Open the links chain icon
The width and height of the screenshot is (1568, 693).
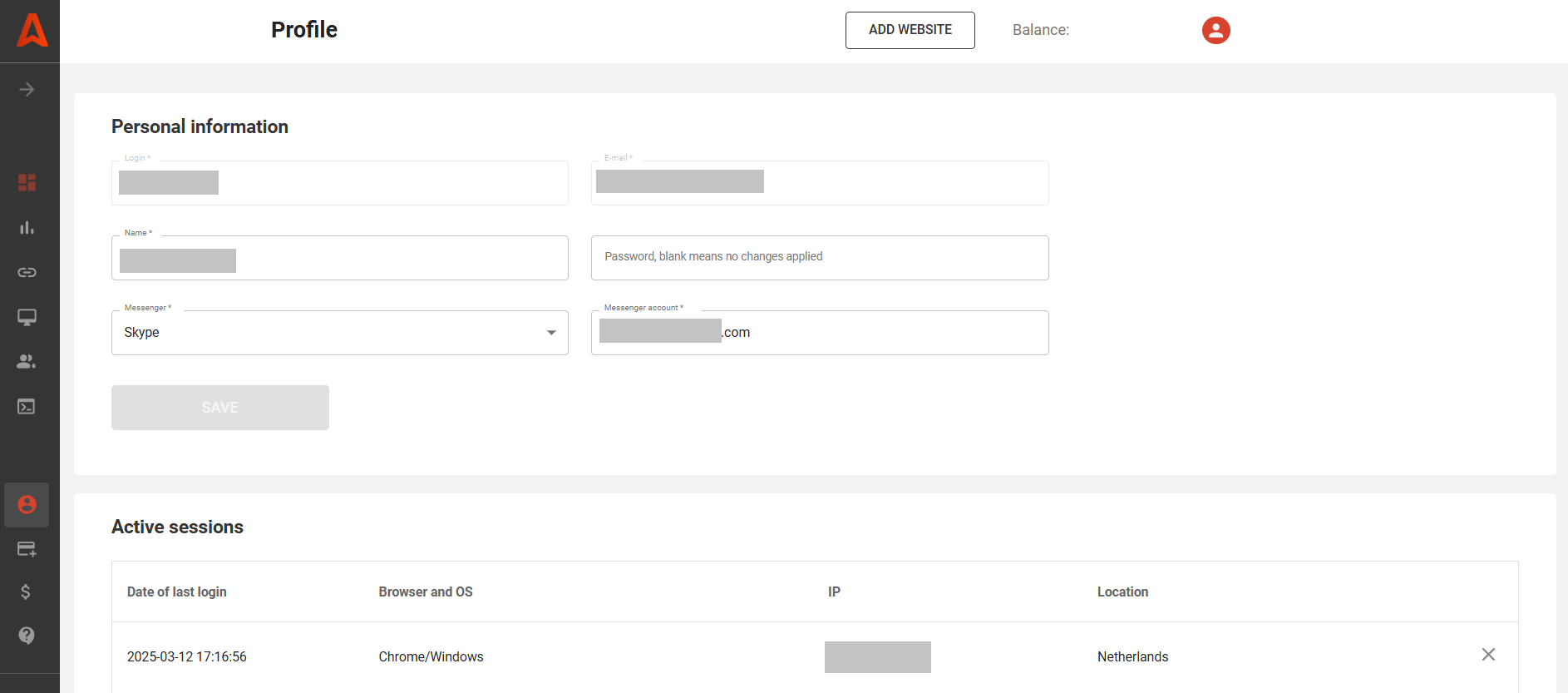coord(27,273)
